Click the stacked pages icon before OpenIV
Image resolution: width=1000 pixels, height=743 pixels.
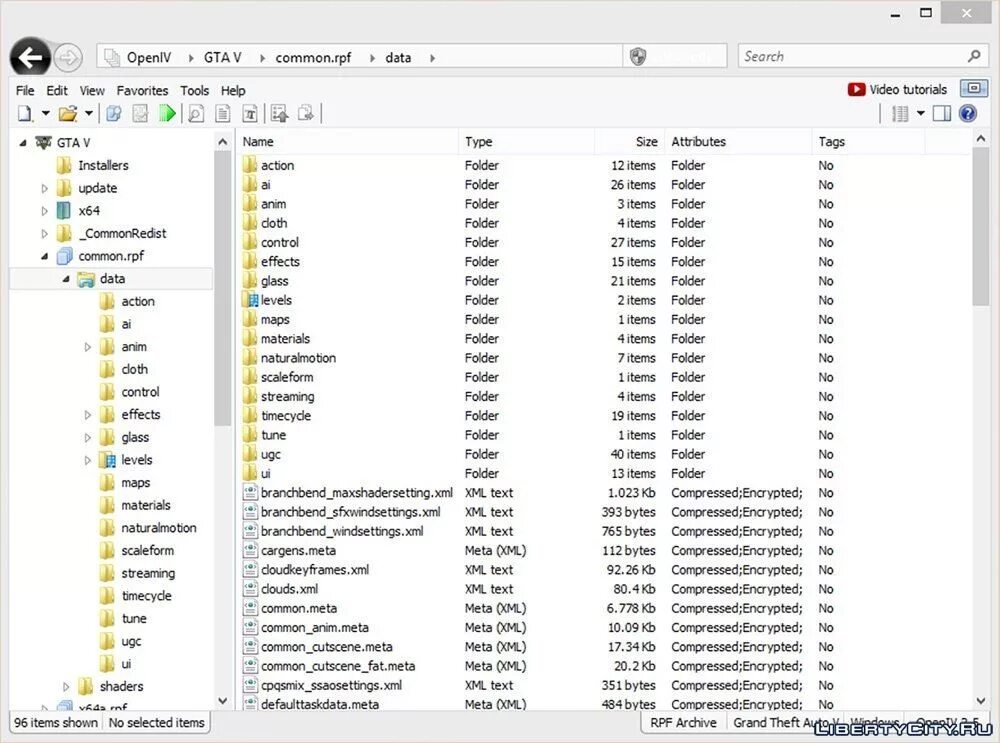click(x=112, y=57)
